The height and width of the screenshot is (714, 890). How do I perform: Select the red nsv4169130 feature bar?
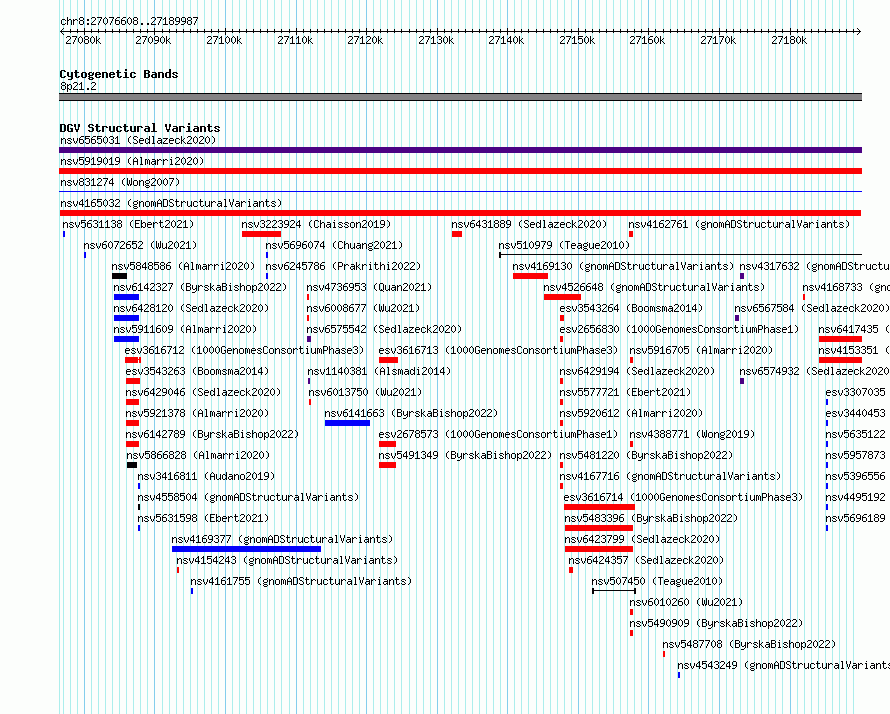click(530, 276)
